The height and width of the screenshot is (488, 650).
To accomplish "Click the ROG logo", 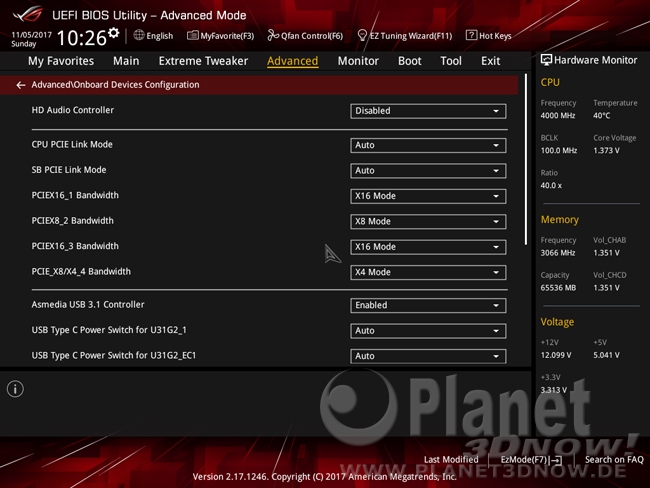I will [27, 14].
